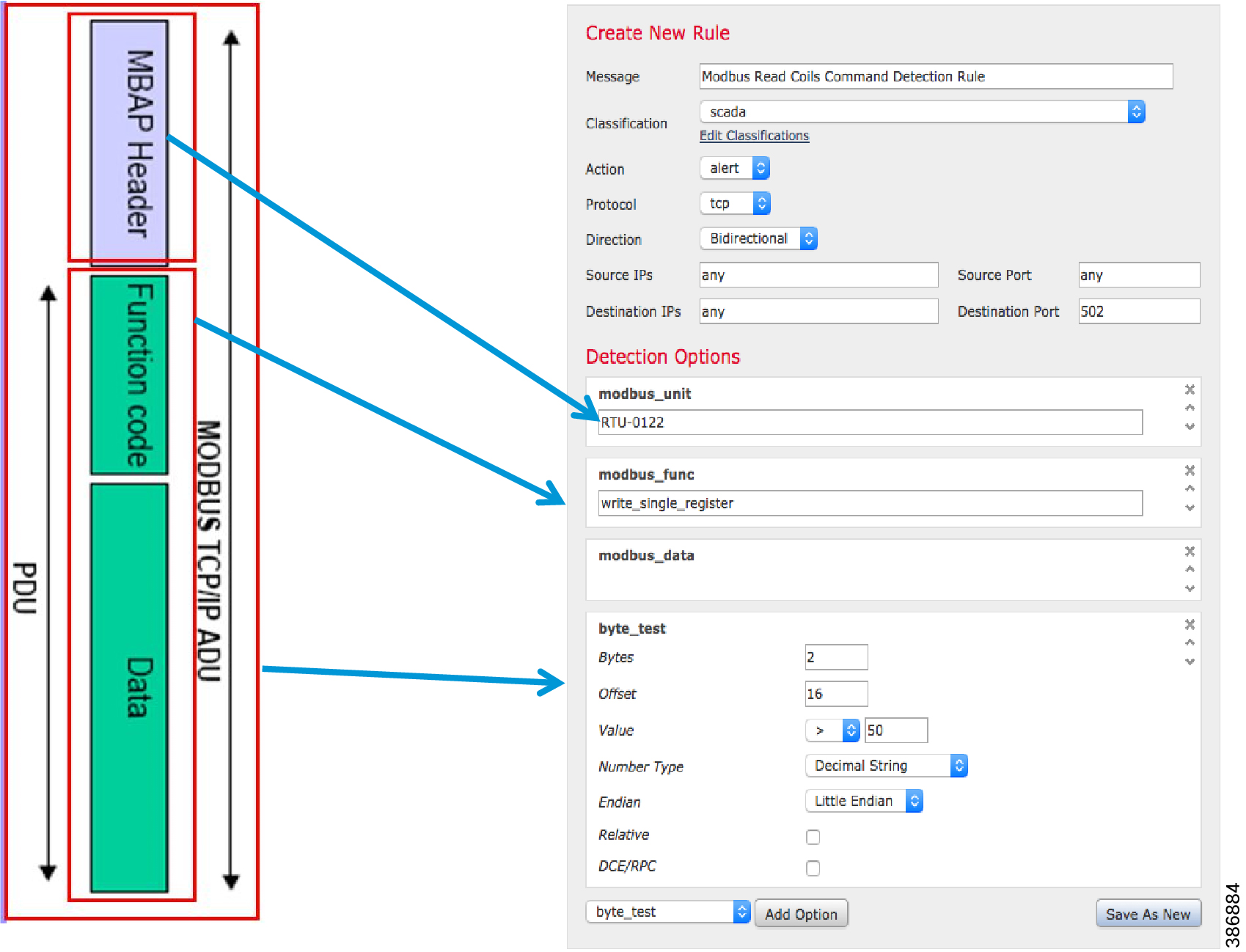Open the Action alert dropdown
Image resolution: width=1246 pixels, height=952 pixels.
(734, 168)
